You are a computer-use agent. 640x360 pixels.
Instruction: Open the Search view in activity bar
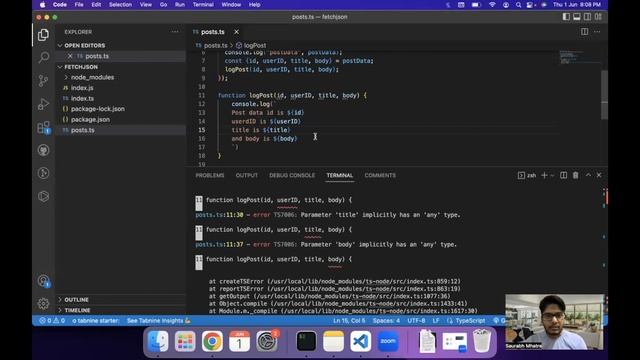point(43,57)
